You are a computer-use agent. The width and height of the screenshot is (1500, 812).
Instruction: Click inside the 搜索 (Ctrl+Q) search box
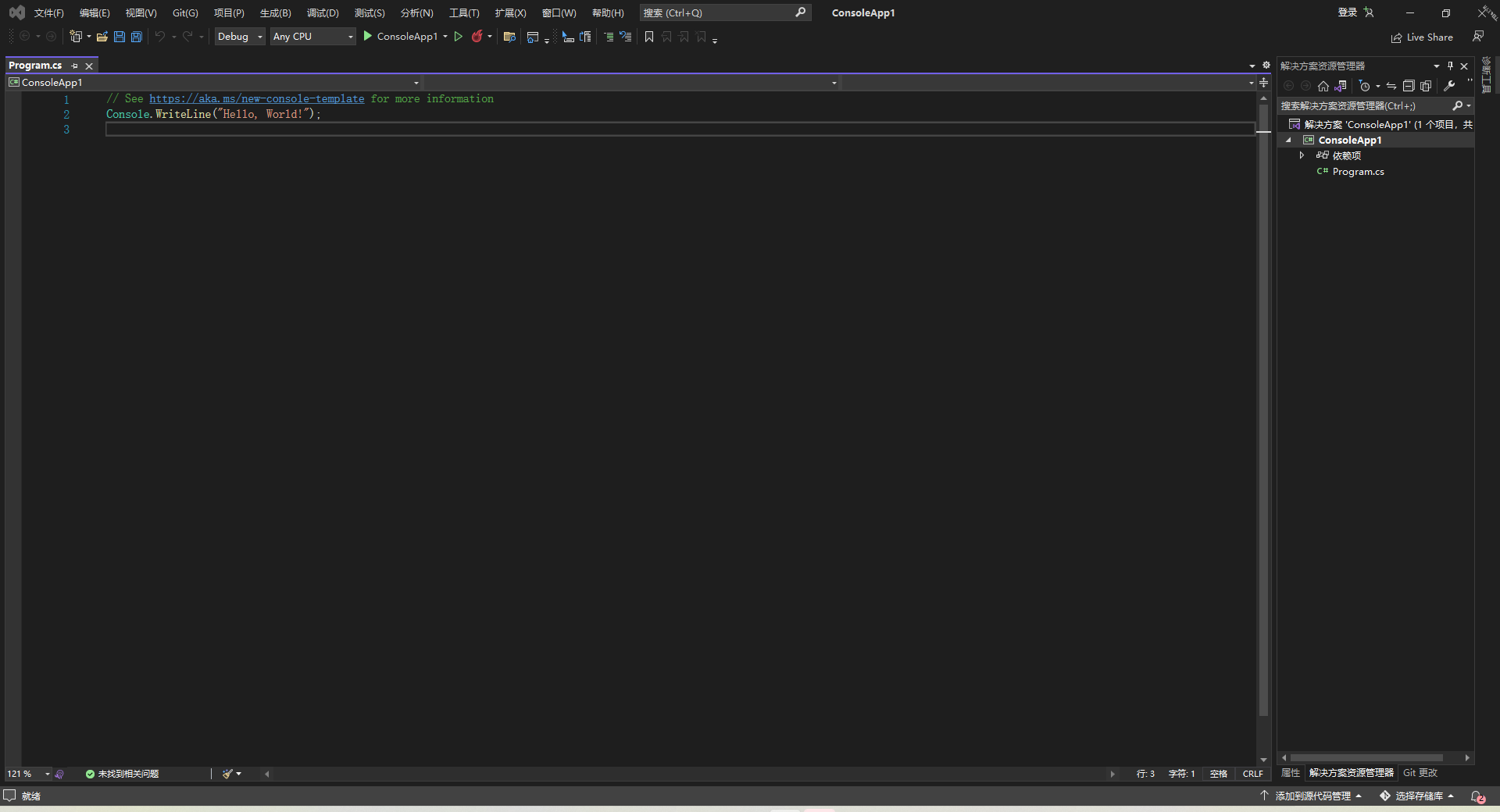[725, 12]
